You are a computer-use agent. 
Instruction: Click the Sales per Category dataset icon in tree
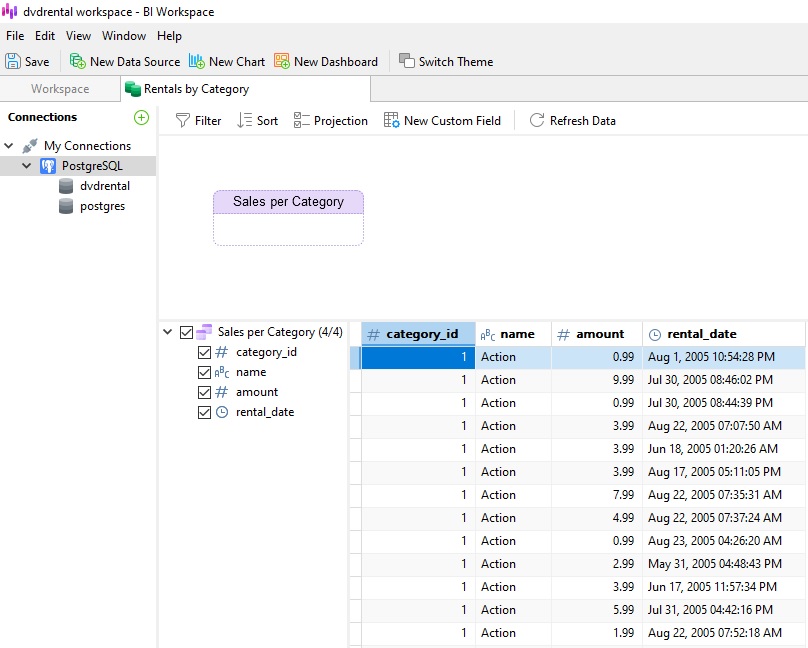pyautogui.click(x=204, y=332)
